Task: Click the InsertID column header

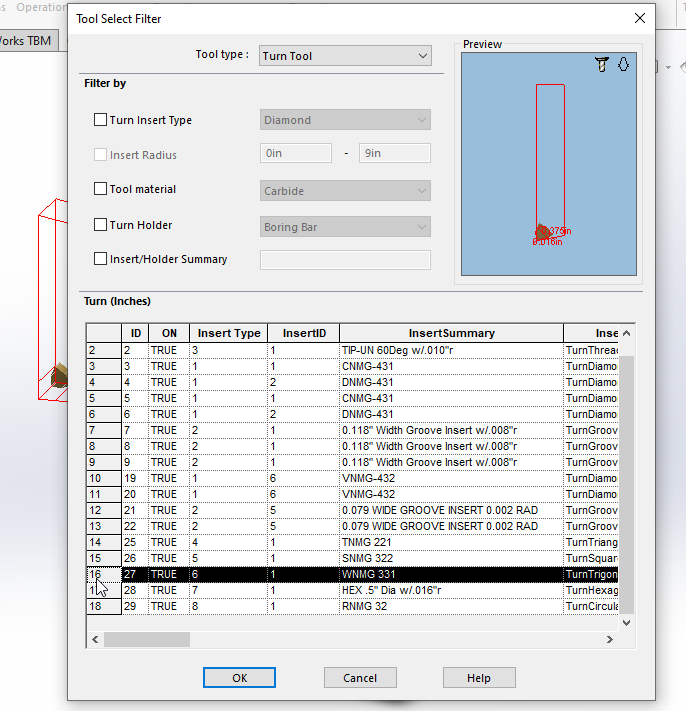Action: [x=304, y=333]
